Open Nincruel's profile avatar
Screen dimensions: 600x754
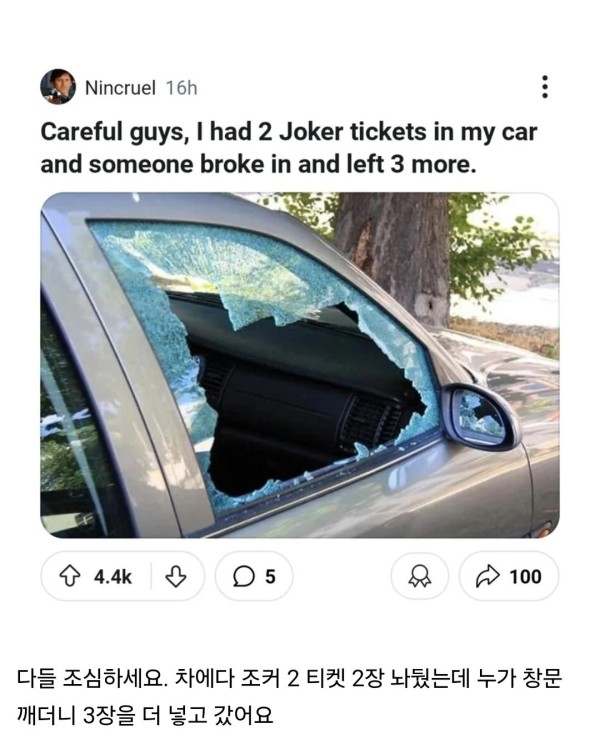coord(58,87)
